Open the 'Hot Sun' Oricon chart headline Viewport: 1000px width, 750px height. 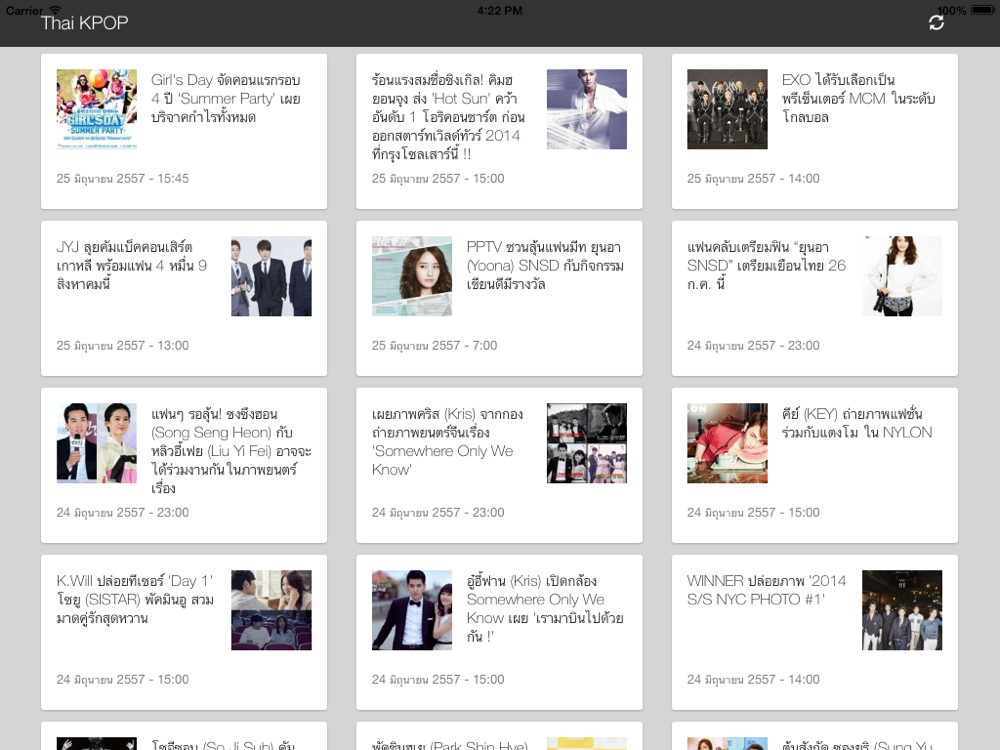(448, 117)
